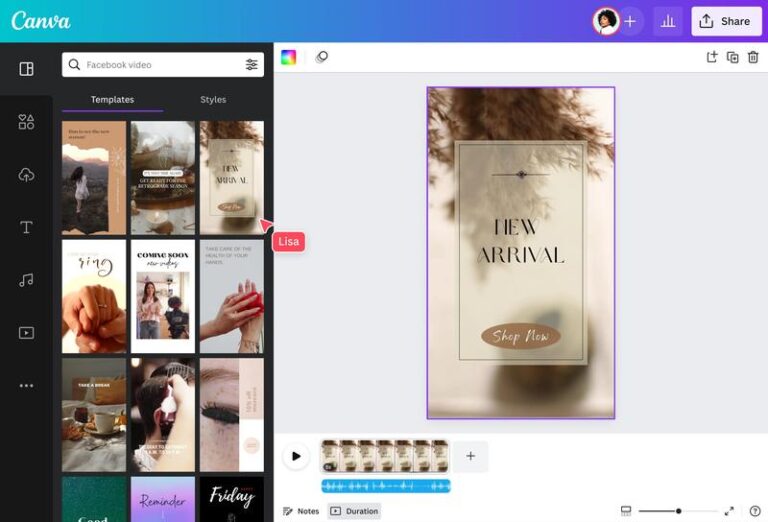Select the video clip in the timeline
The width and height of the screenshot is (768, 522).
coord(384,456)
